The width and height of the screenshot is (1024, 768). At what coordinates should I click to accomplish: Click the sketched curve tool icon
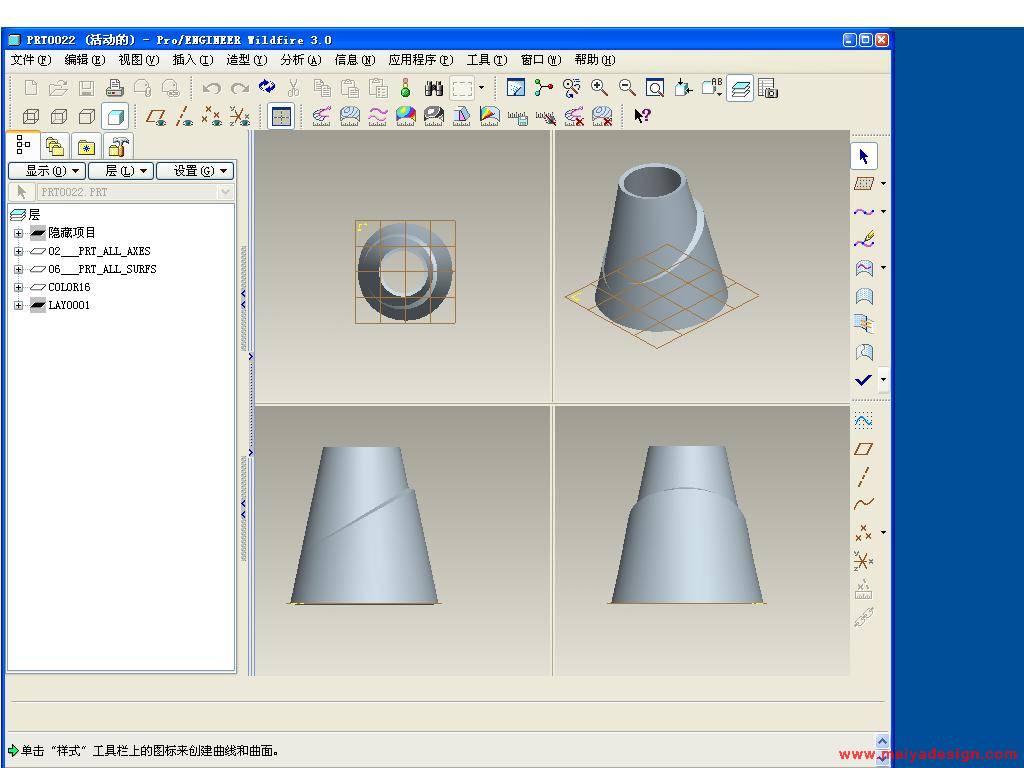click(863, 421)
